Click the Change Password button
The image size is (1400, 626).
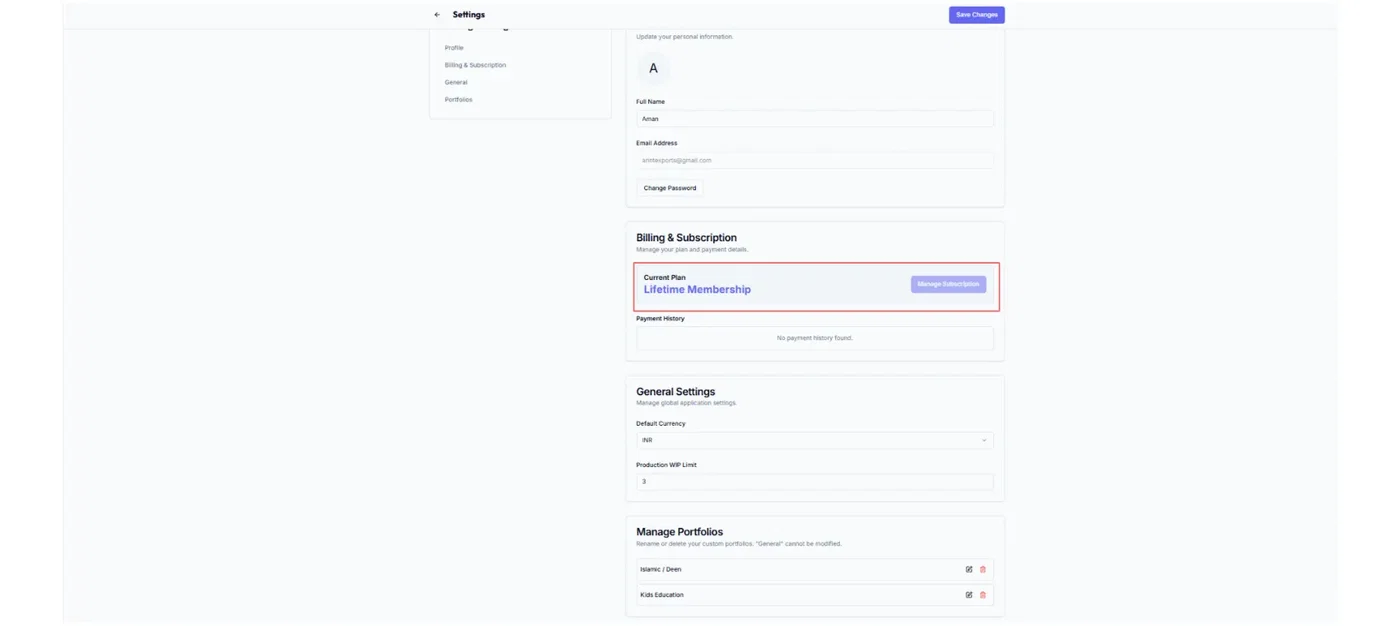(x=670, y=188)
